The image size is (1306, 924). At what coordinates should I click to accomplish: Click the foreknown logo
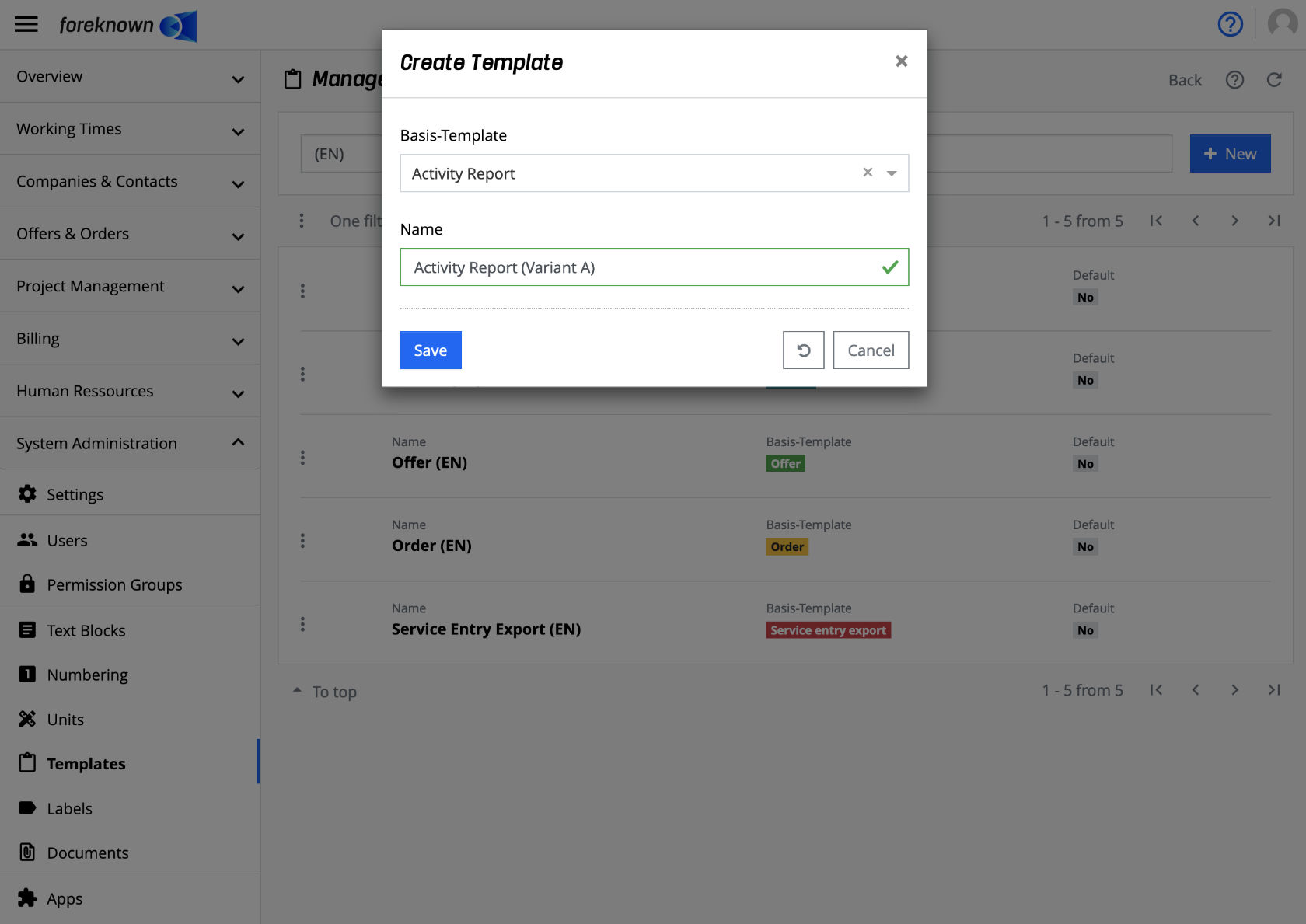tap(128, 26)
